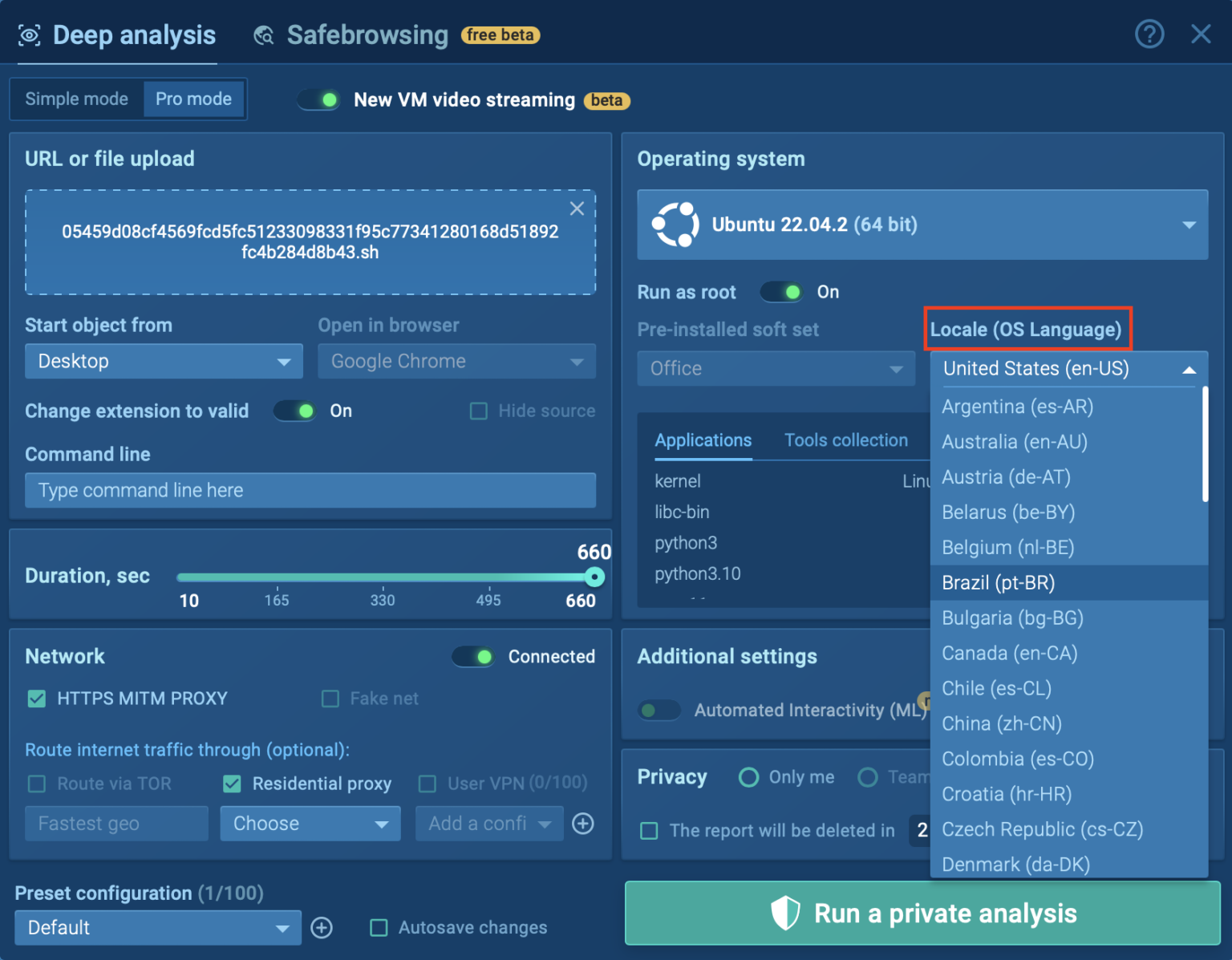Select Brazil (pt-BR) from locale list
1232x960 pixels.
click(998, 583)
